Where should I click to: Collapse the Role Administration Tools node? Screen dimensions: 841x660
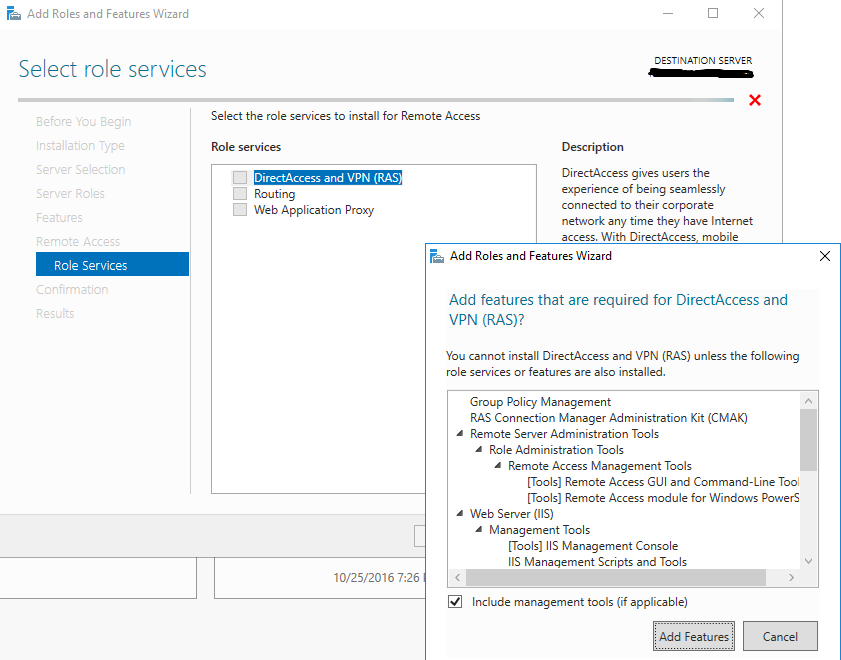(x=479, y=449)
